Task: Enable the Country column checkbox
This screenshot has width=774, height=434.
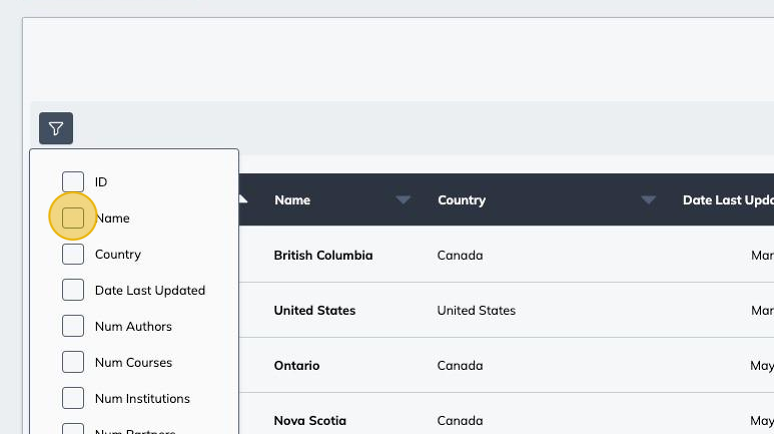Action: [x=73, y=254]
